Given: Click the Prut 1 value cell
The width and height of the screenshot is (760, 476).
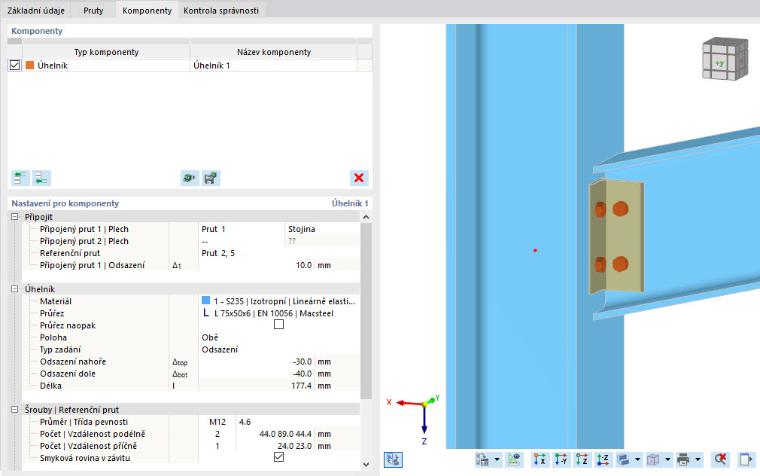Looking at the screenshot, I should click(241, 229).
